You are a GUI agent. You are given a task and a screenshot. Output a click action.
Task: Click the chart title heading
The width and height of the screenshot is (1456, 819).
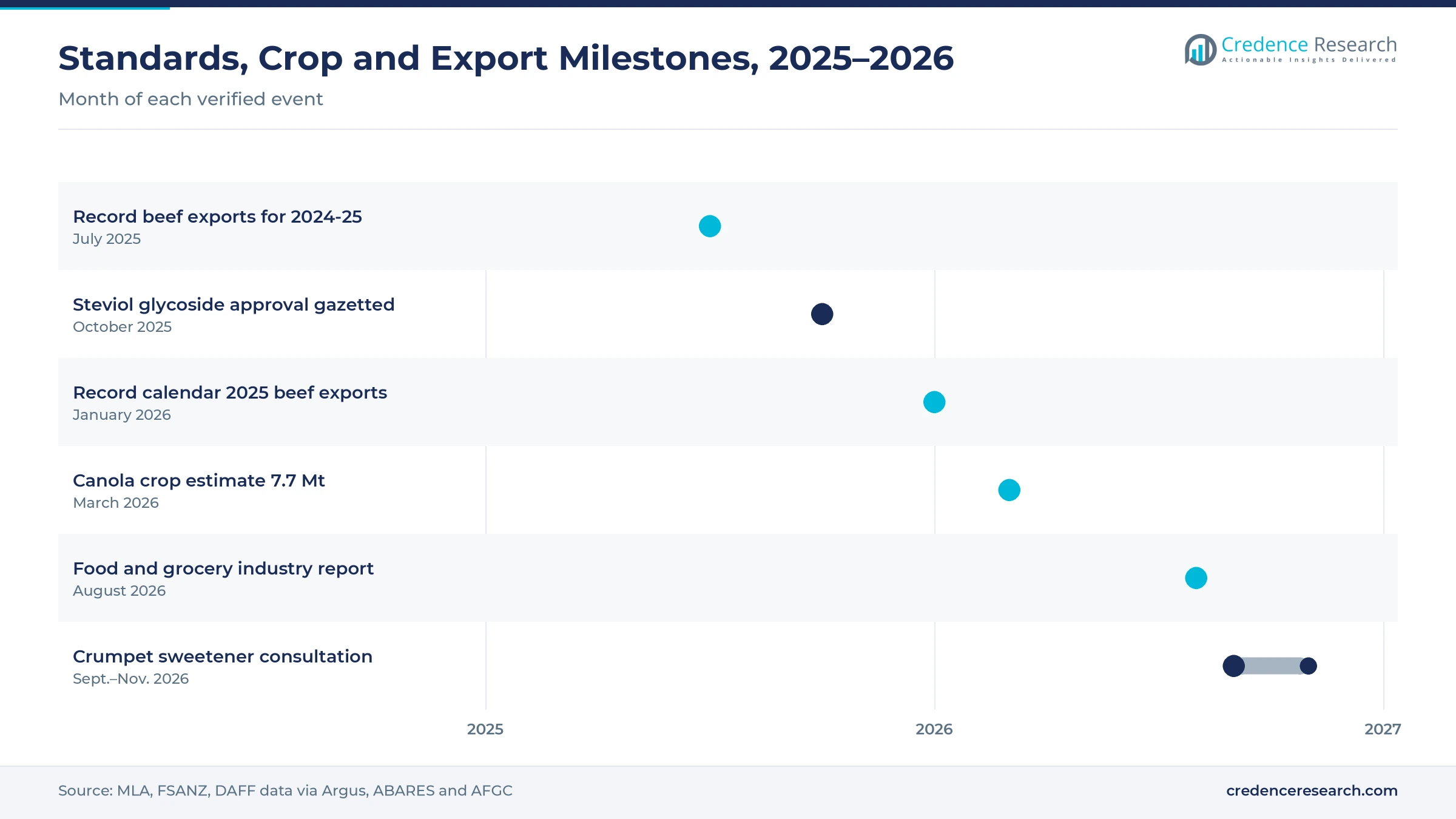[506, 58]
